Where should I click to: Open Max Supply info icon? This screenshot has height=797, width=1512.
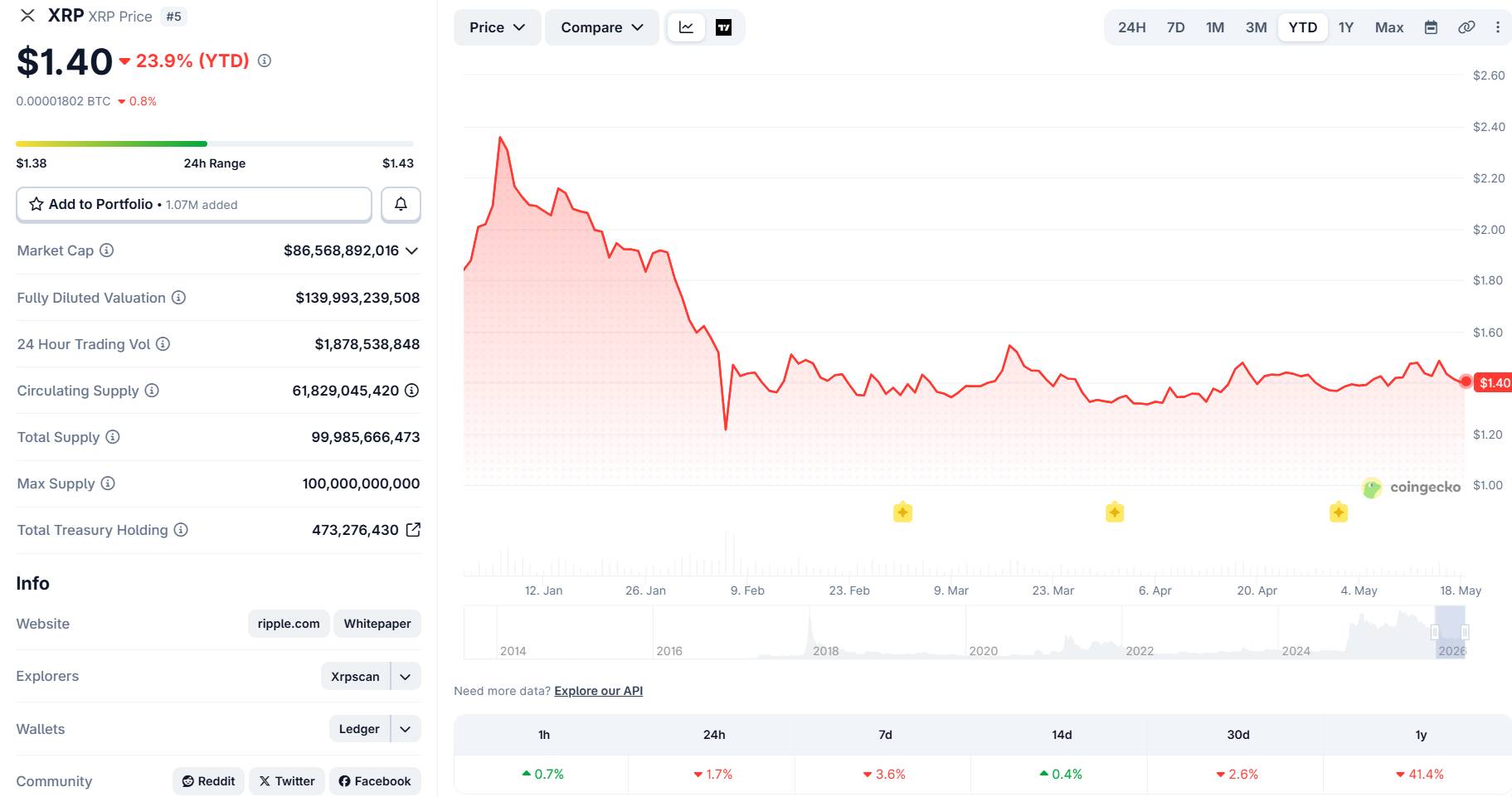tap(108, 484)
